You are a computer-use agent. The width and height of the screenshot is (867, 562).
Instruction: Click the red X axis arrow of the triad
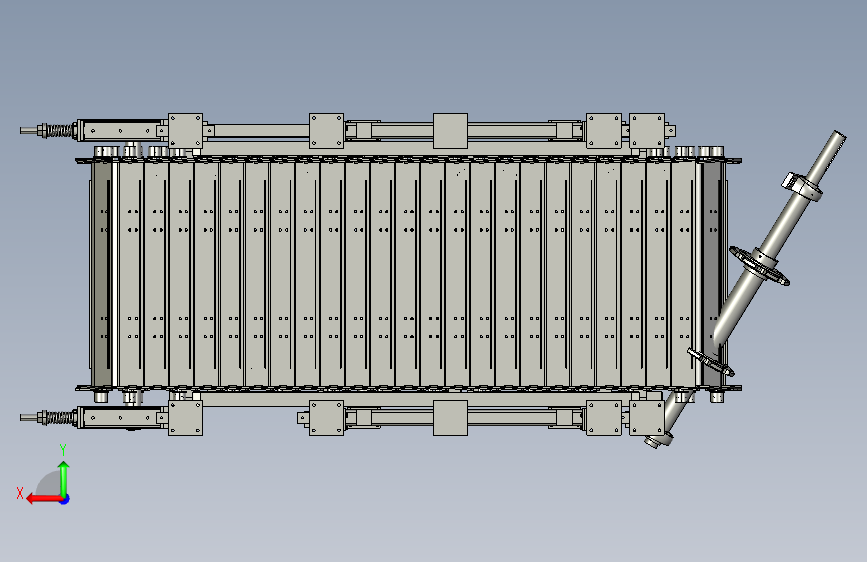coord(44,499)
